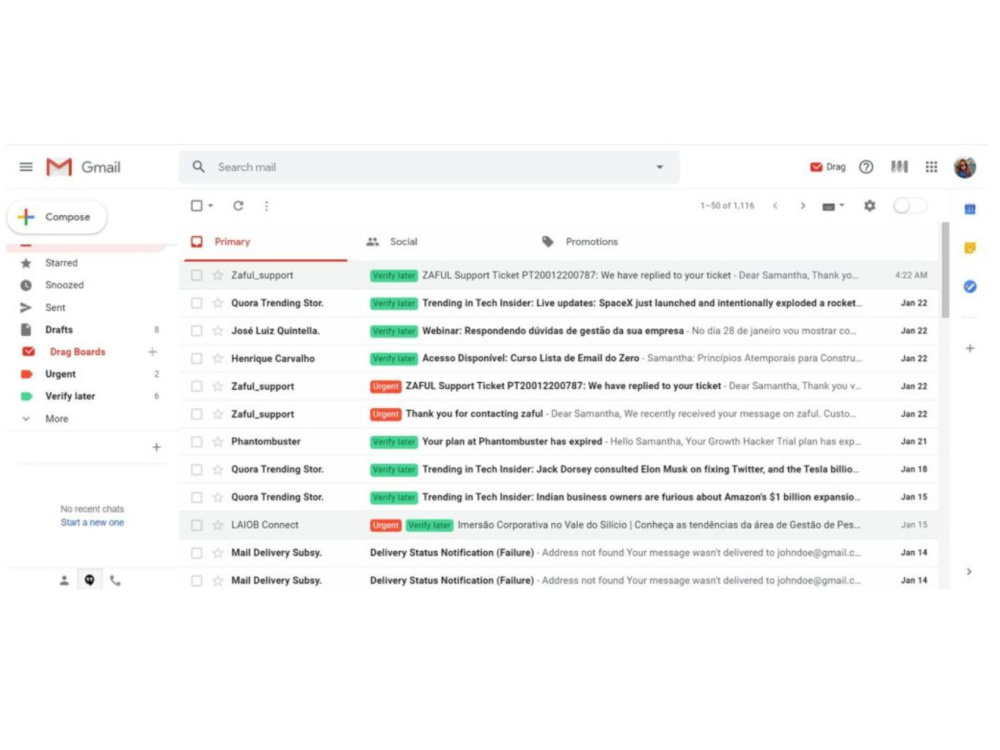Open Hangouts conversations icon
Viewport: 1000px width, 750px height.
pyautogui.click(x=89, y=580)
